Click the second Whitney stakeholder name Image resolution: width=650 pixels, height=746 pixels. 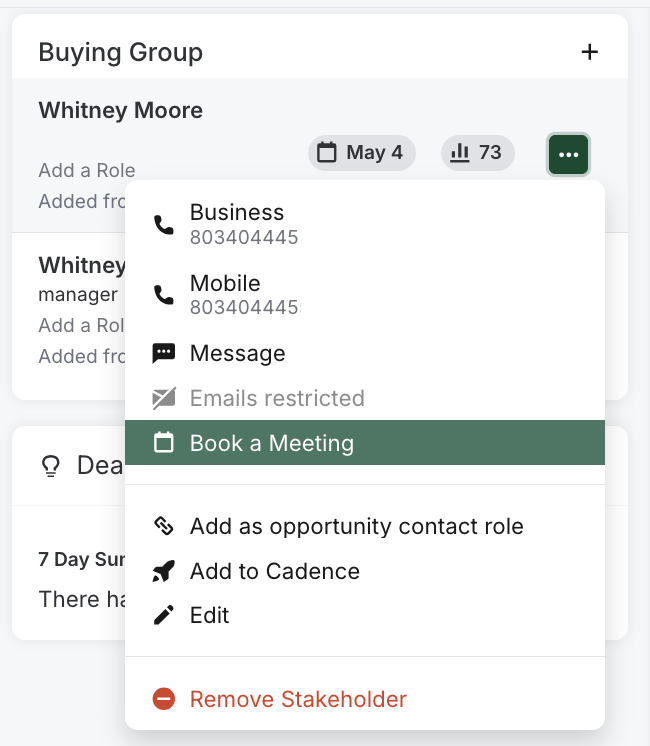click(x=81, y=265)
